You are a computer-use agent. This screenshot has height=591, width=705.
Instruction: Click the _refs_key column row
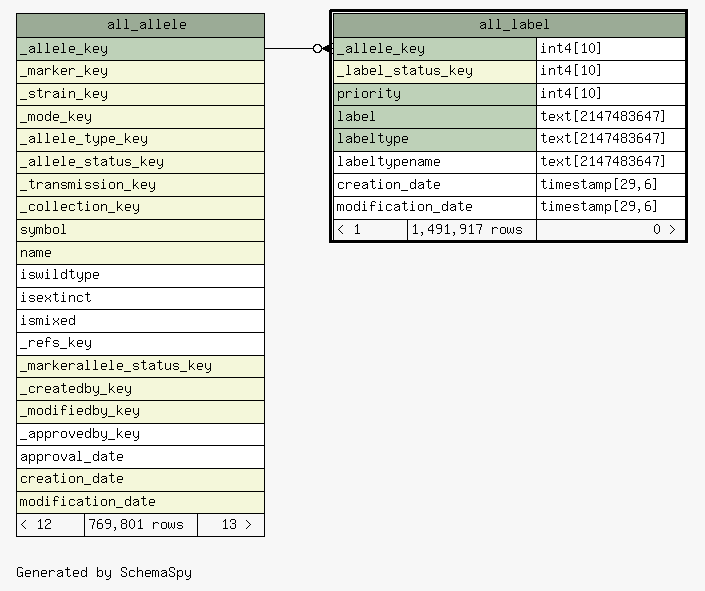[140, 343]
